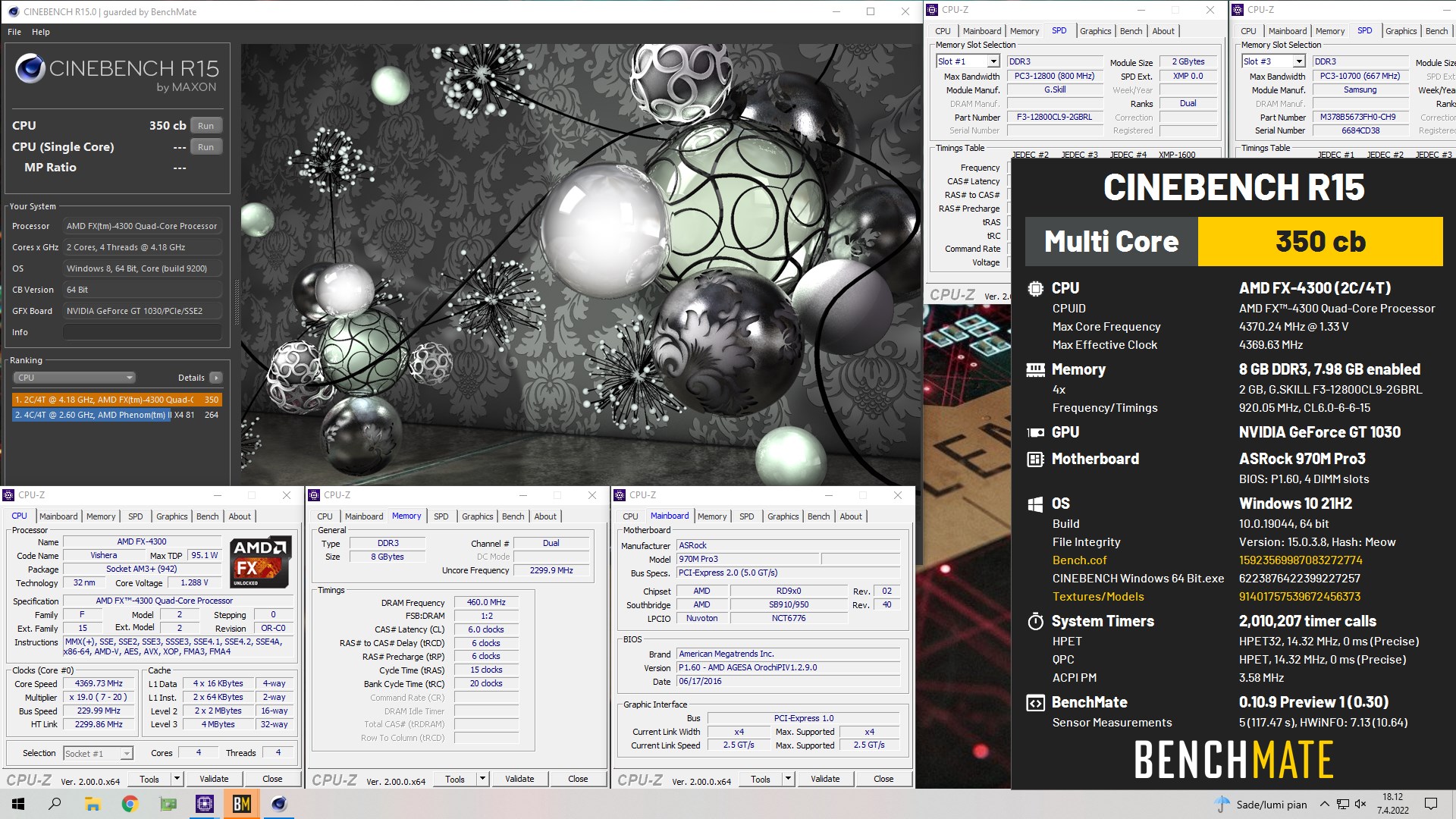Click BenchMate Memory section icon

pos(1035,369)
